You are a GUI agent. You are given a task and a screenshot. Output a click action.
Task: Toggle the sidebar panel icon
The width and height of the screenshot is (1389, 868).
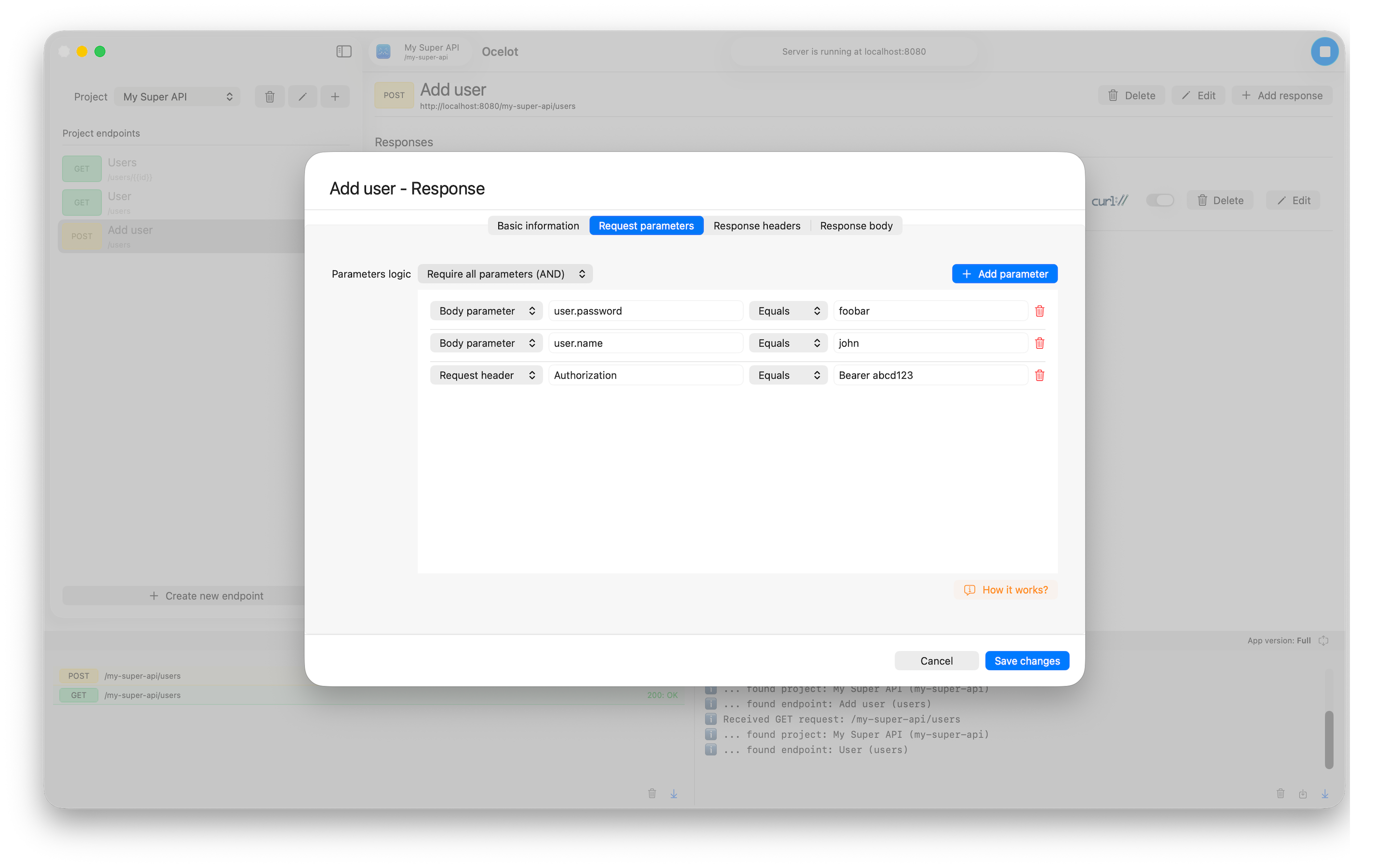click(x=343, y=51)
